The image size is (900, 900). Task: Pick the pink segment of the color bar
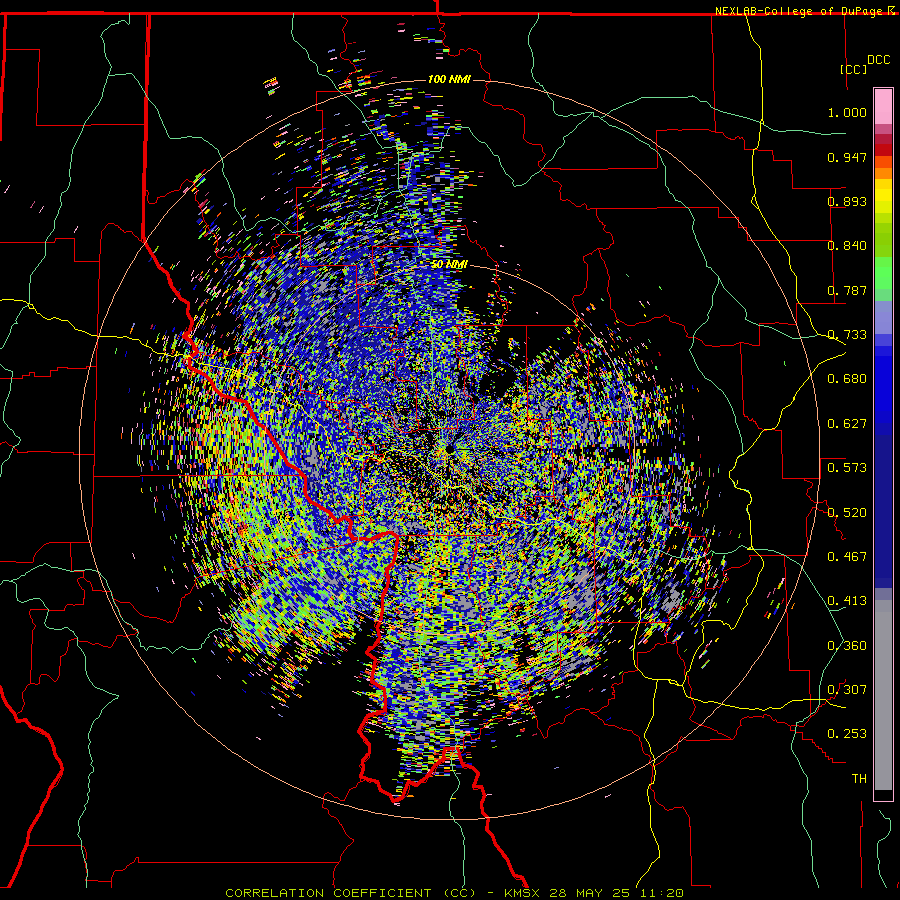coord(883,106)
